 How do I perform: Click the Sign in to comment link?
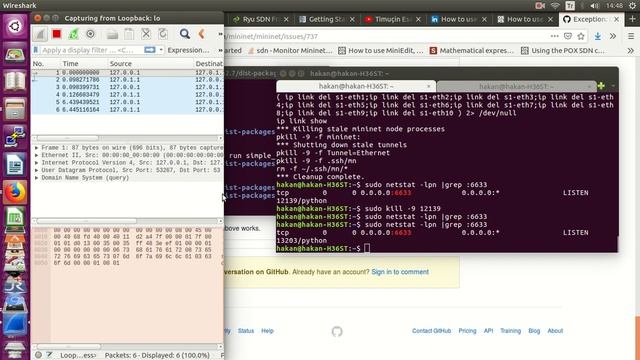400,272
